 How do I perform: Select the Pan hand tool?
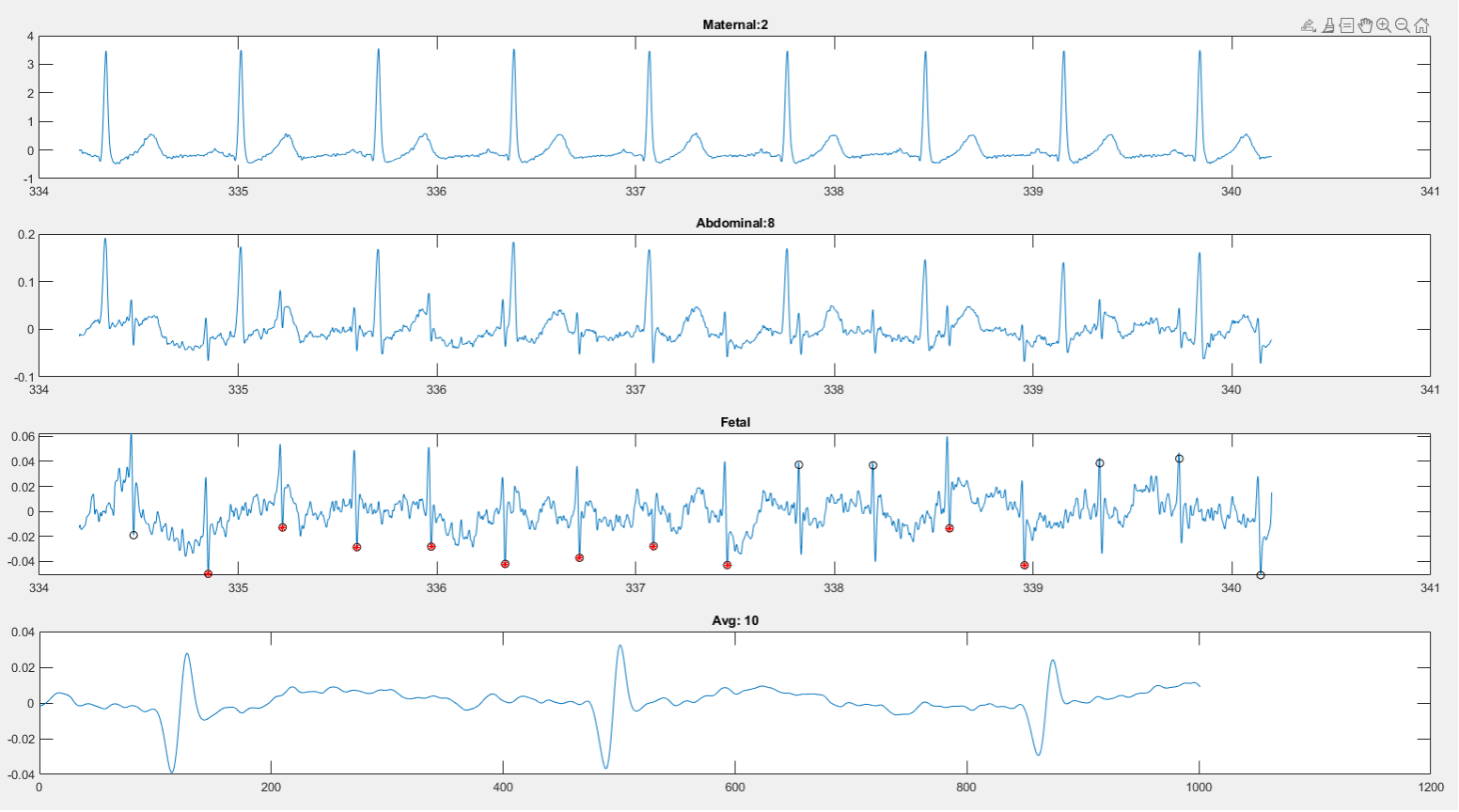[x=1365, y=25]
